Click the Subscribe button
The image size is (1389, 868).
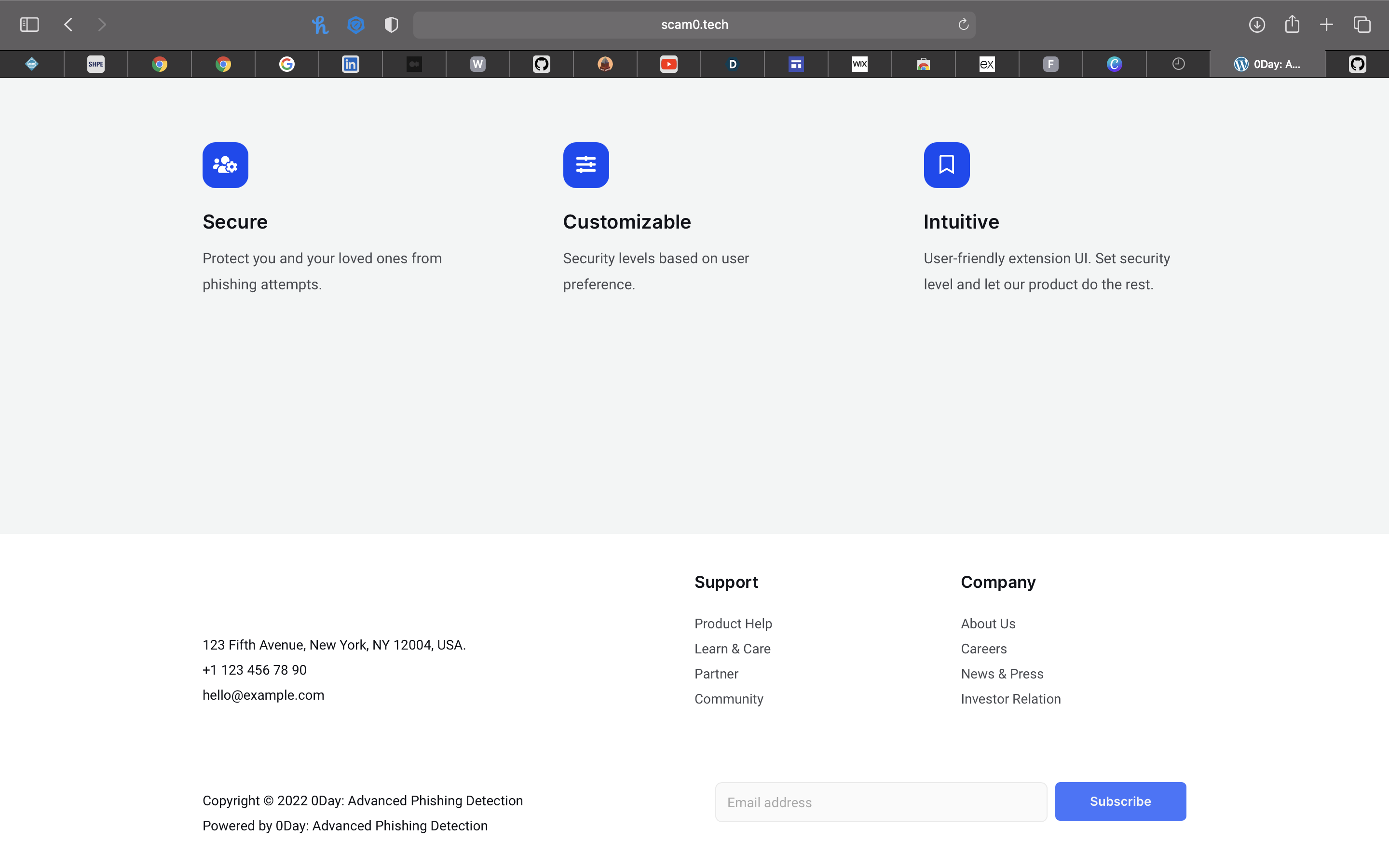[1120, 801]
